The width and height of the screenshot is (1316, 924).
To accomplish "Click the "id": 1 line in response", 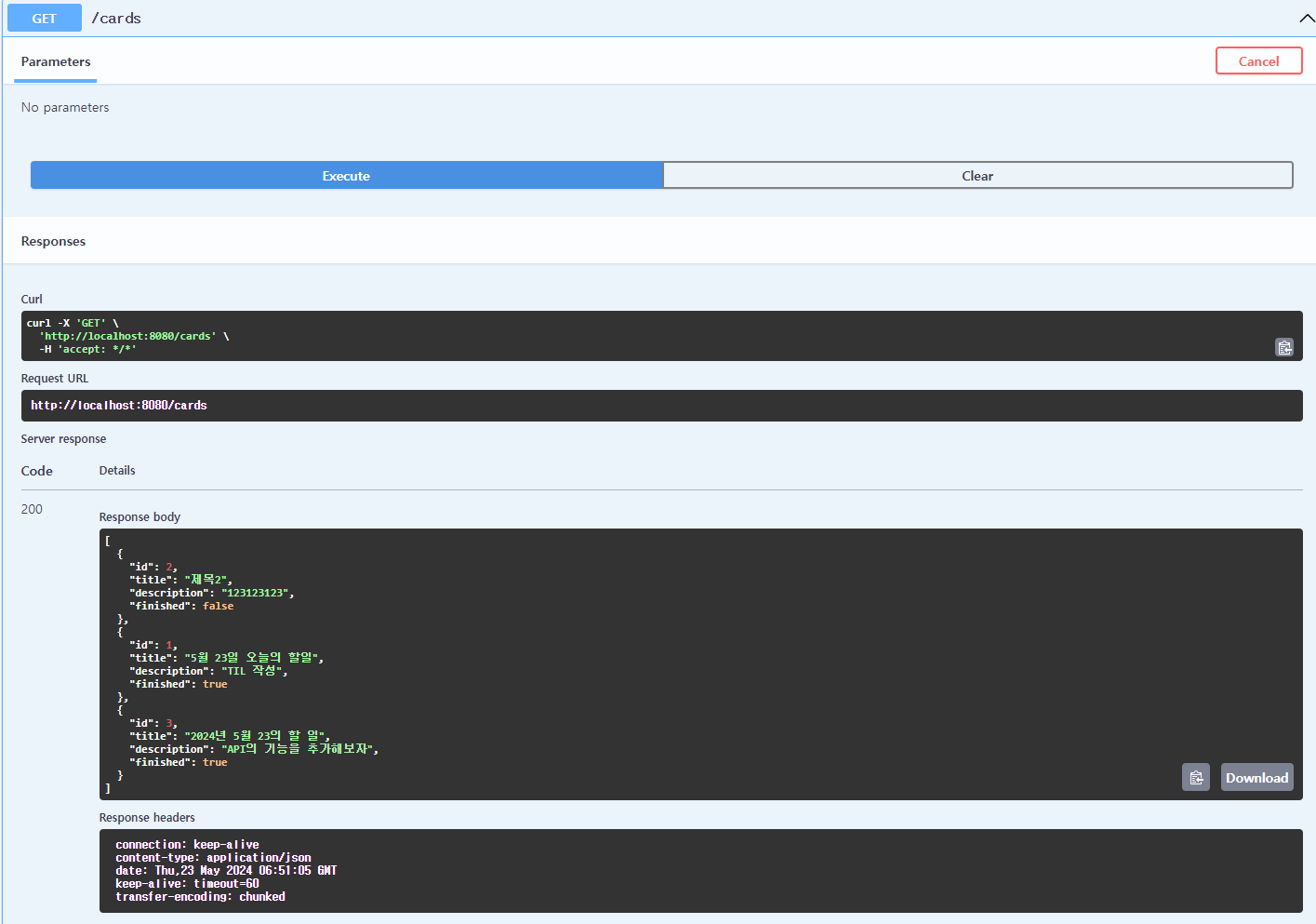I will 153,645.
